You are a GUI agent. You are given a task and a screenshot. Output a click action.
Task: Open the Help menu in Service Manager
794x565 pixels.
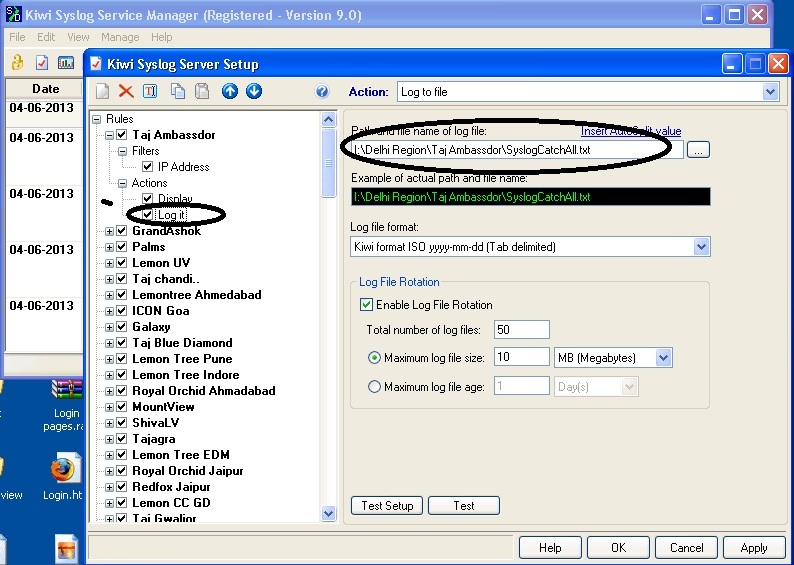click(x=162, y=37)
